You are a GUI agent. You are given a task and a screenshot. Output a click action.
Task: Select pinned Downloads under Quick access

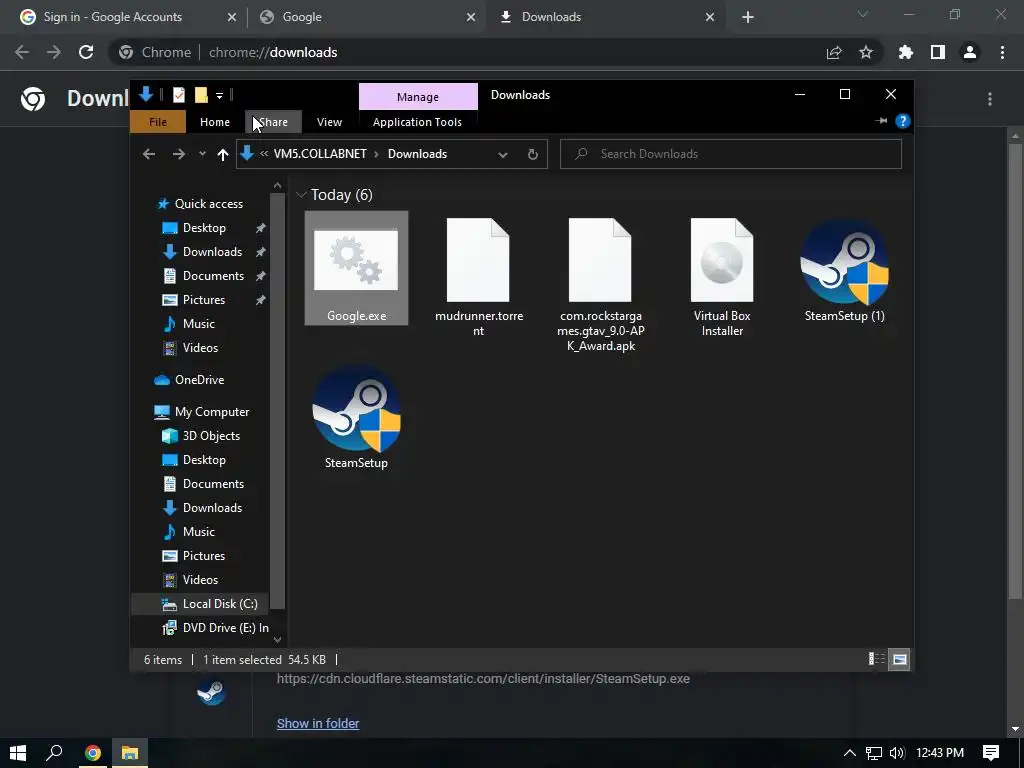[212, 252]
